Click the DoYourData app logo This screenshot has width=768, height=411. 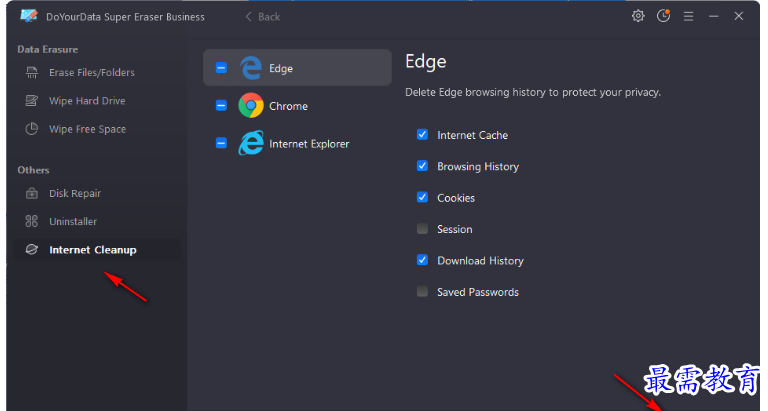coord(29,16)
